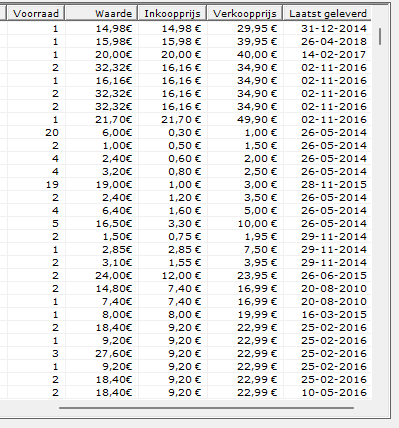Sort by the Waarde column header
The image size is (399, 428).
101,14
